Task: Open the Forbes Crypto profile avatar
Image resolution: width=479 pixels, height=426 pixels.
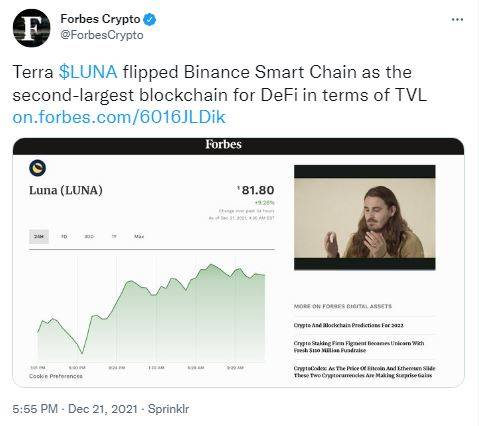Action: click(x=32, y=28)
